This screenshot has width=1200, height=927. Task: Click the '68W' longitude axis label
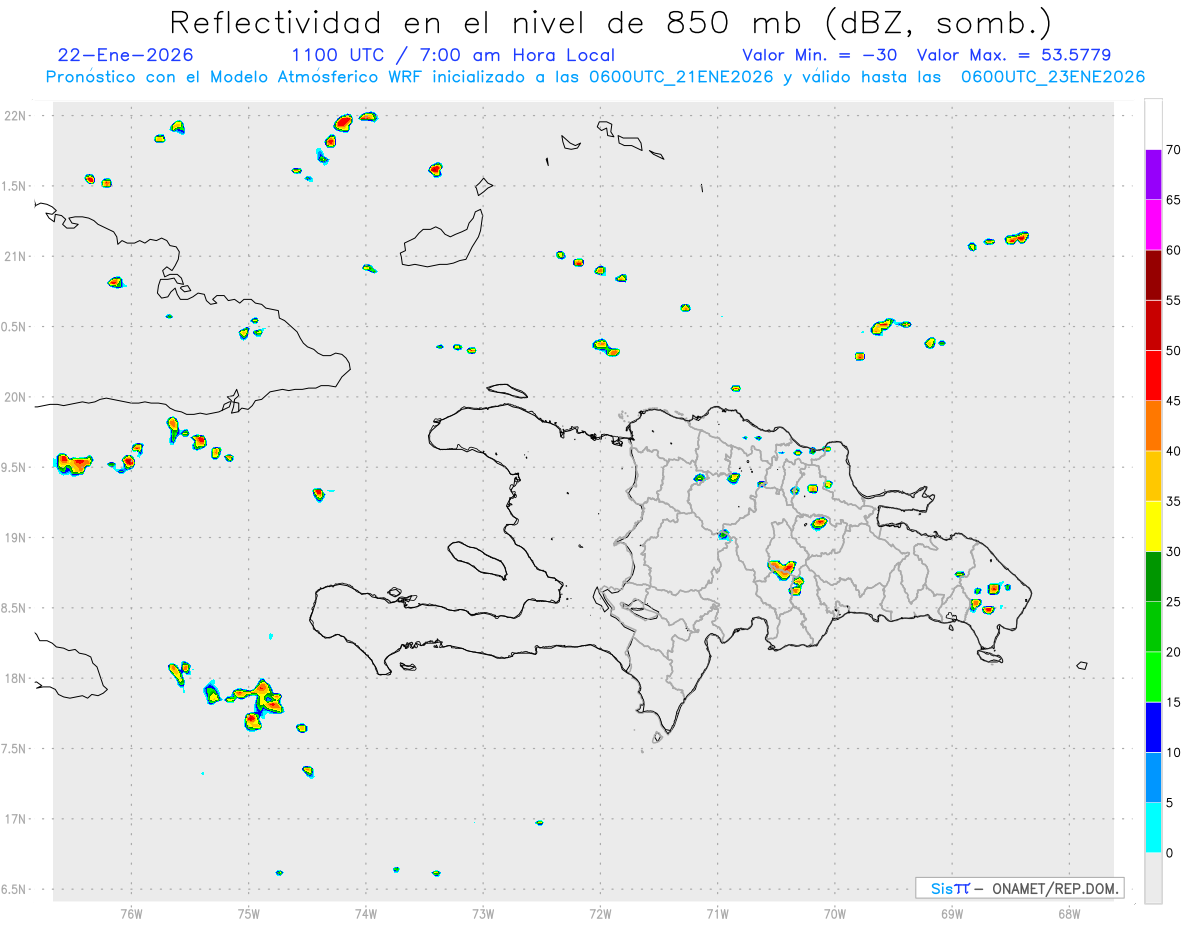(x=1069, y=913)
